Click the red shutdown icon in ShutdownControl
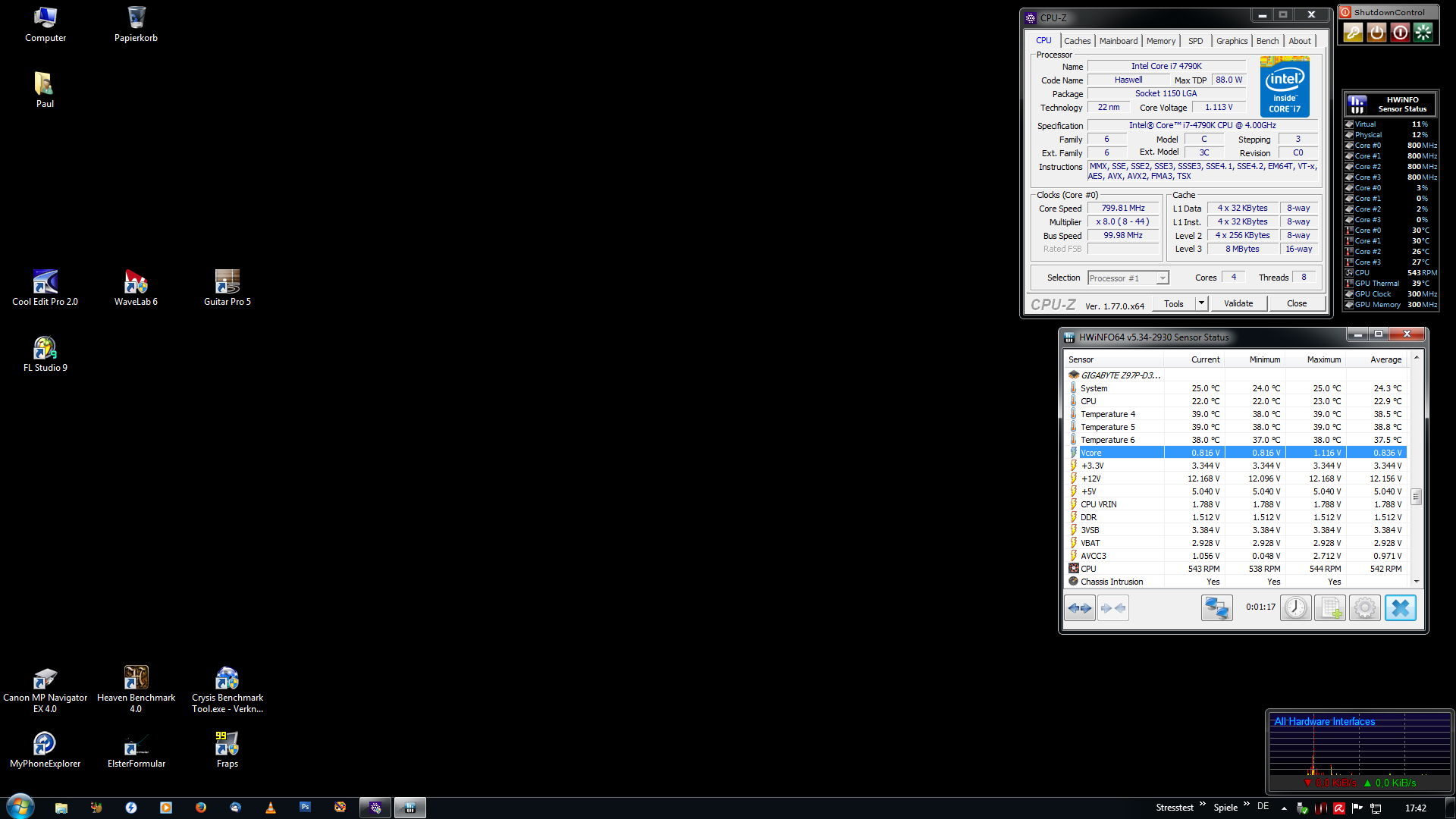This screenshot has height=819, width=1456. coord(1400,33)
